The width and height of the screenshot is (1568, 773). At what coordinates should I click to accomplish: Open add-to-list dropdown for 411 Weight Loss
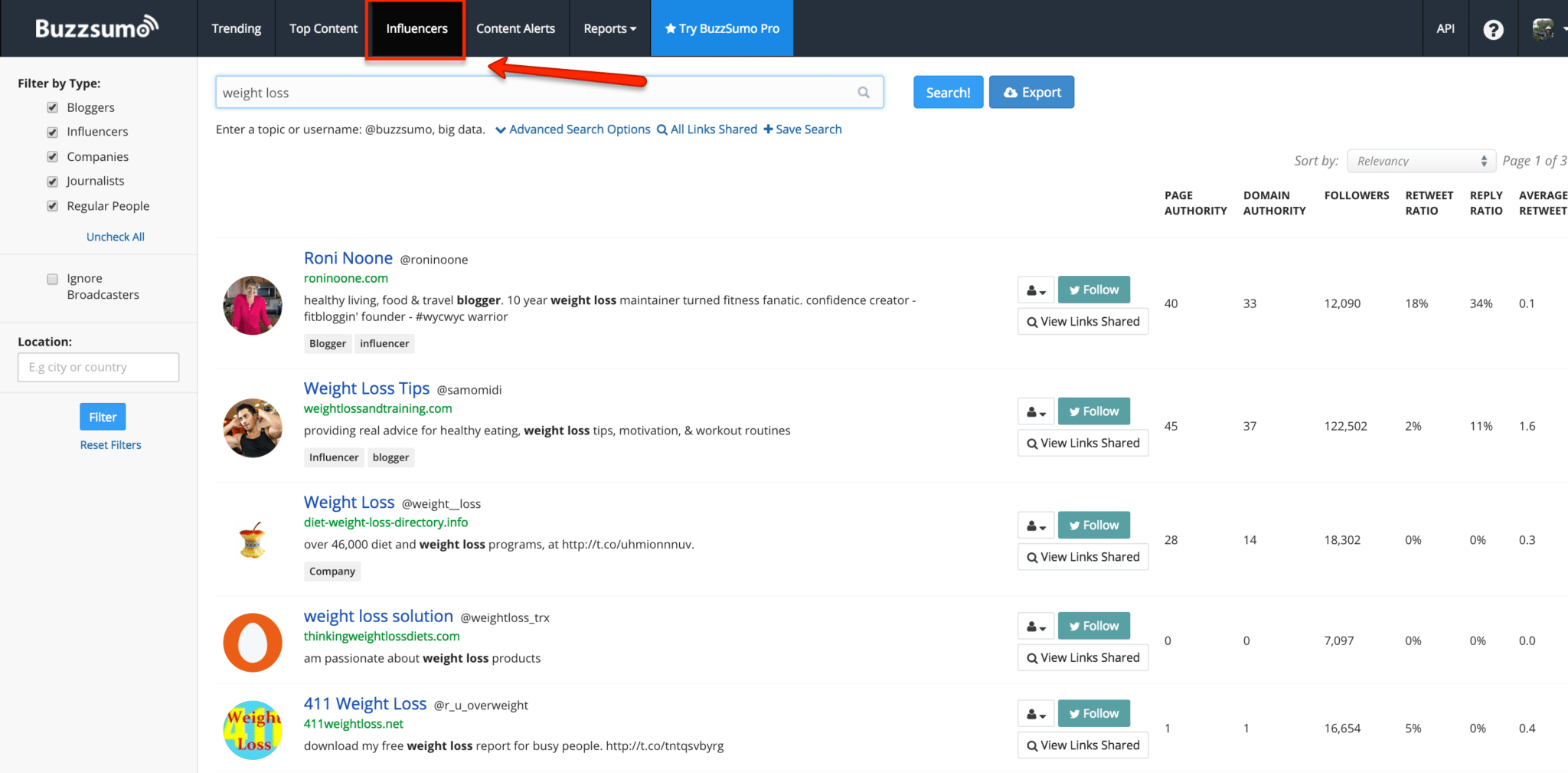click(x=1036, y=713)
